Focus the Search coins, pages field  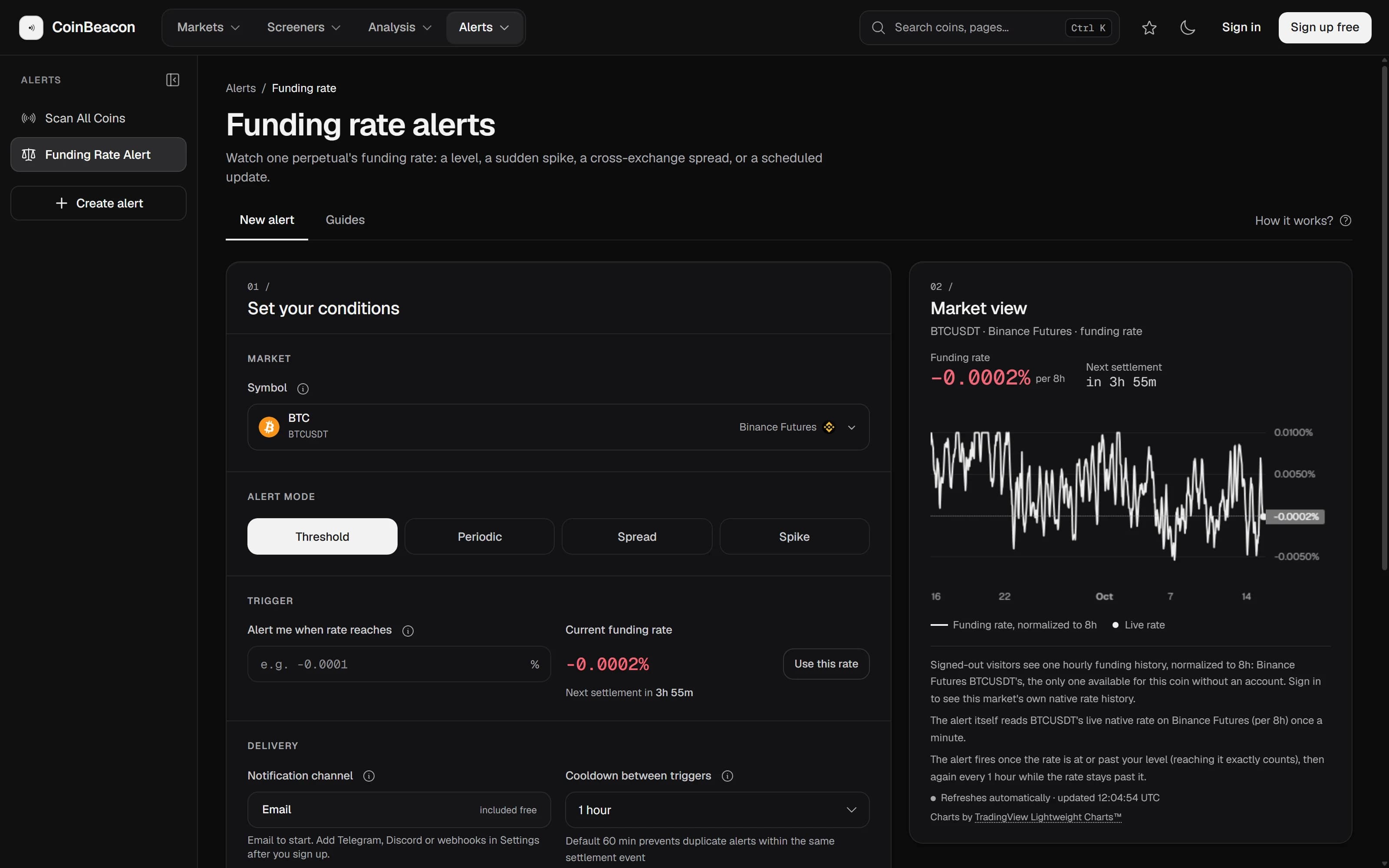click(989, 27)
